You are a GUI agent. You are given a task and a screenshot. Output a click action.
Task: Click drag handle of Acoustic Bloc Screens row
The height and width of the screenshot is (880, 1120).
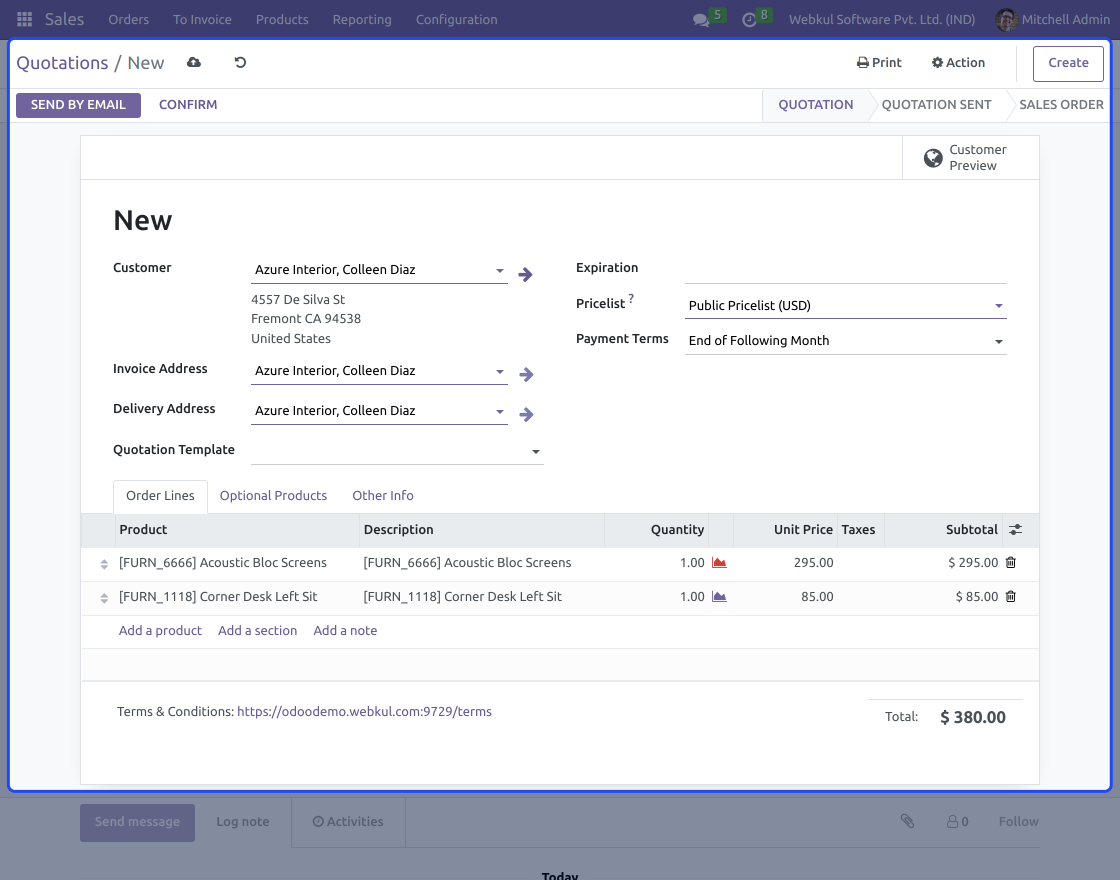pos(104,564)
